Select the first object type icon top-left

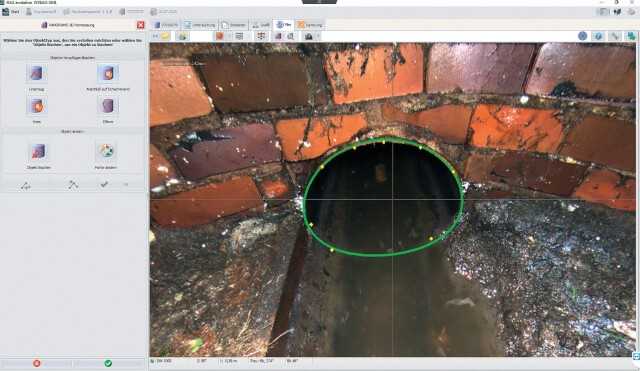coord(37,73)
